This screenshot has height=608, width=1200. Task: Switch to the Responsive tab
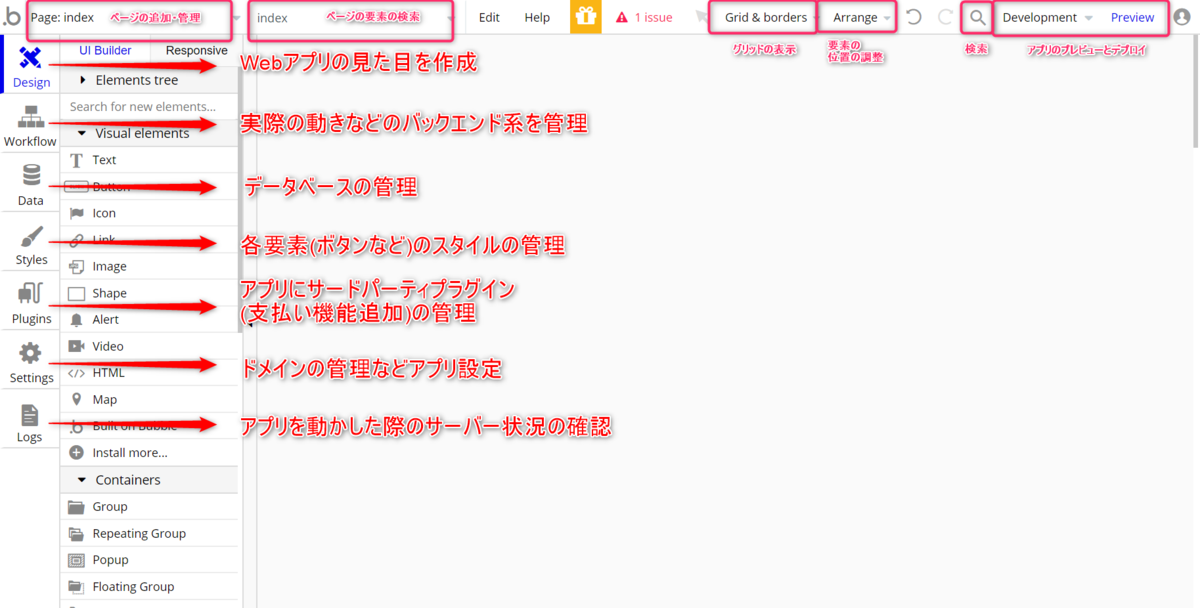click(196, 50)
